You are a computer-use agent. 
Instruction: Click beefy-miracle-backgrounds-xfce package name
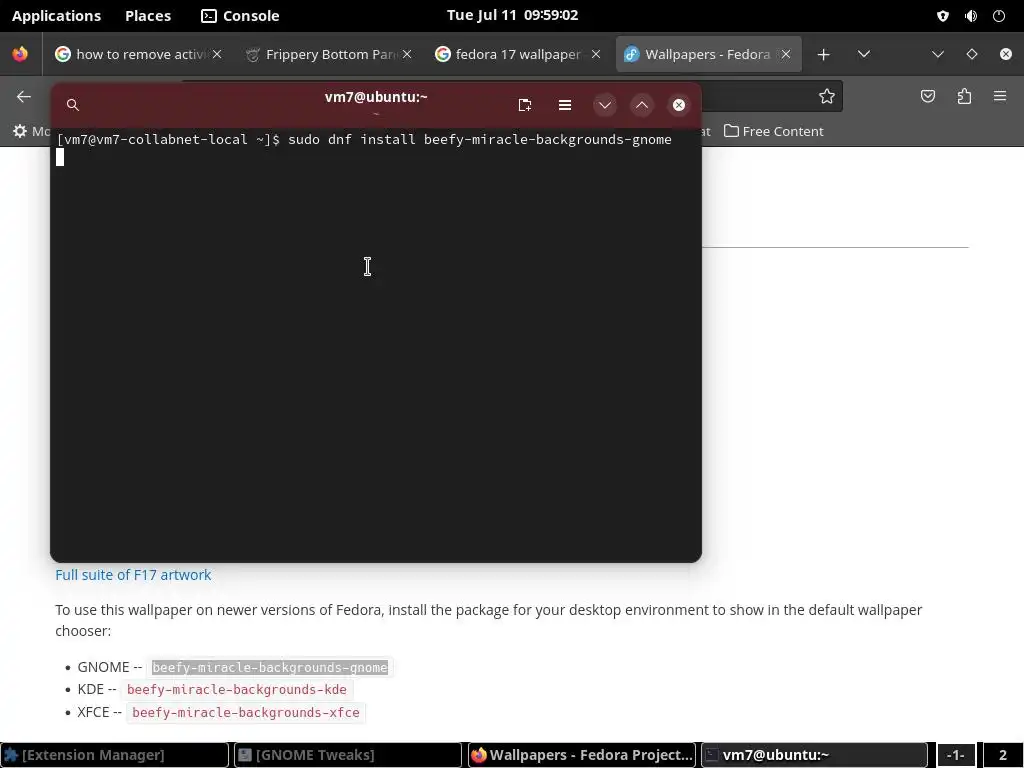pos(246,712)
